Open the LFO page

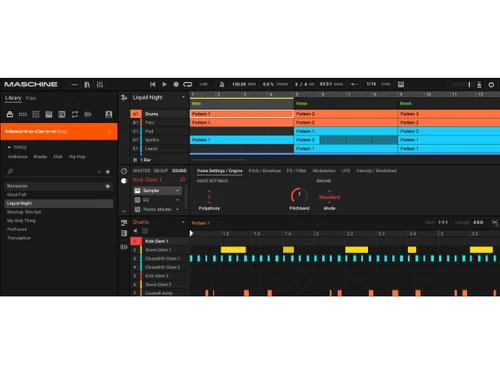pyautogui.click(x=346, y=171)
